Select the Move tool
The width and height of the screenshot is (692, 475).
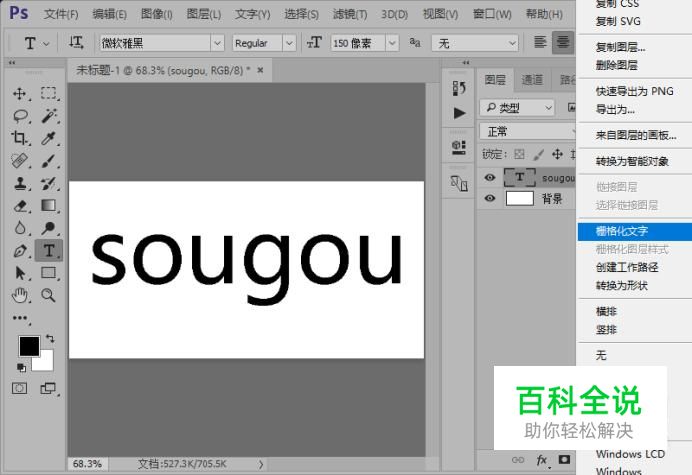pyautogui.click(x=19, y=94)
